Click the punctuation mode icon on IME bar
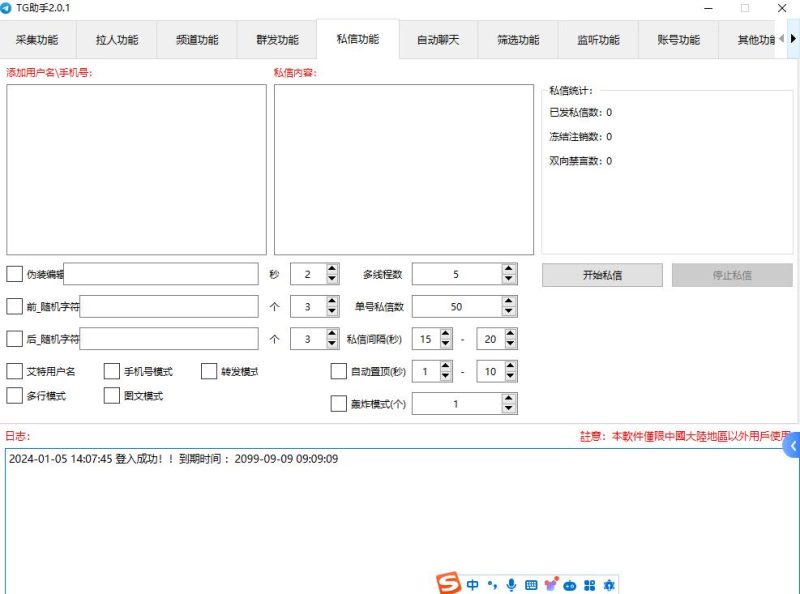This screenshot has height=594, width=800. coord(492,582)
